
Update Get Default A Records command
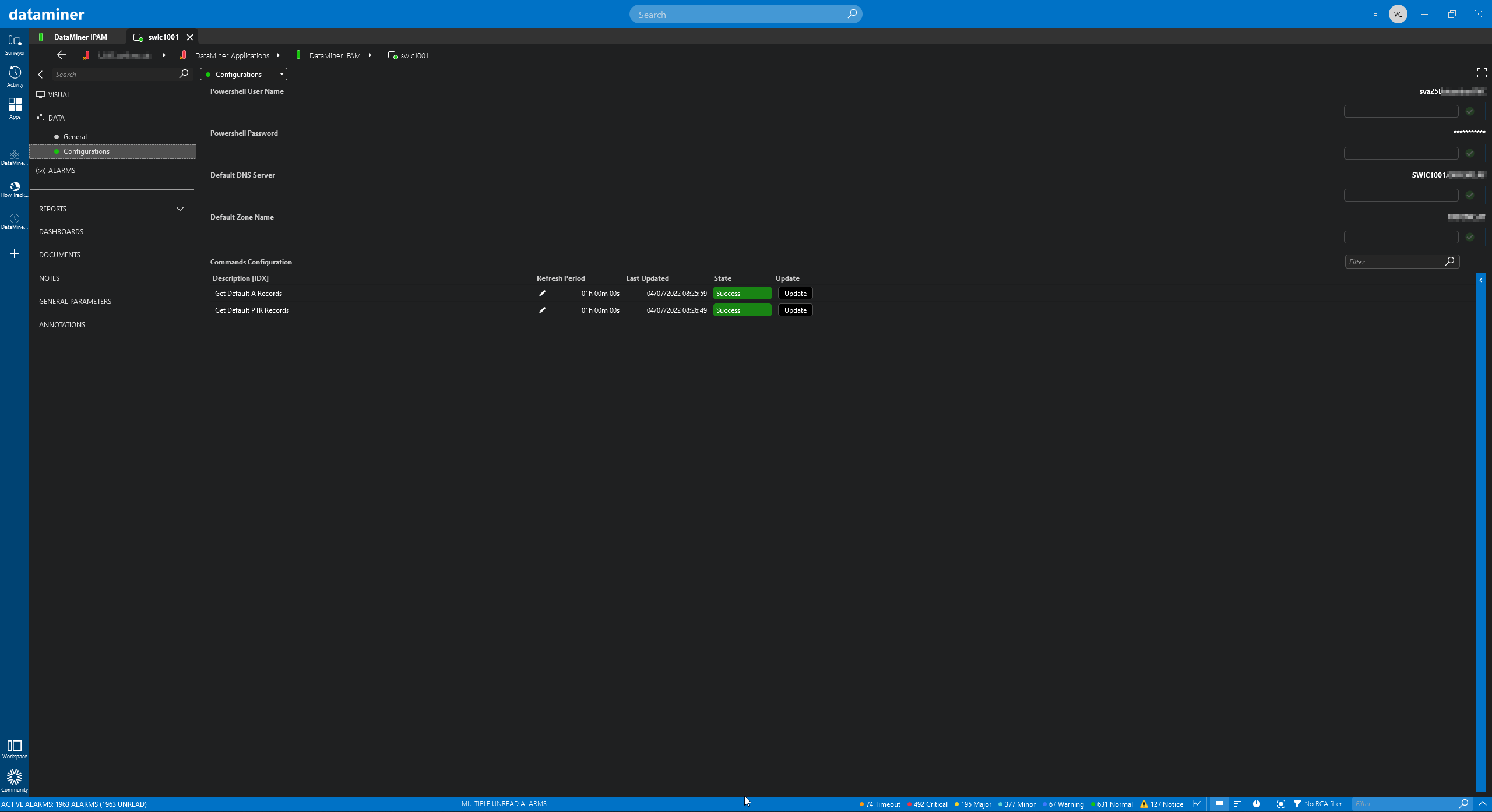click(x=796, y=294)
